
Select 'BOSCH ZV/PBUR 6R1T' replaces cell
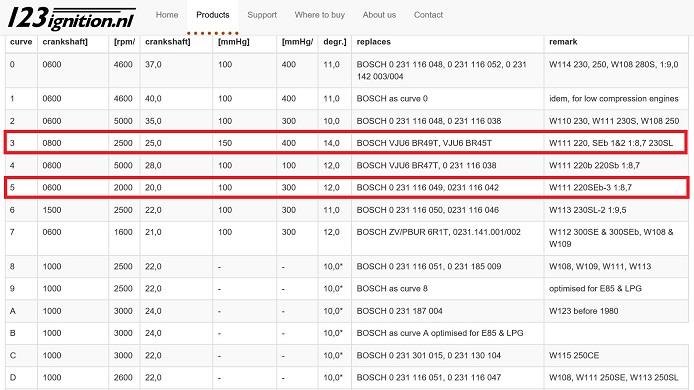pyautogui.click(x=439, y=232)
